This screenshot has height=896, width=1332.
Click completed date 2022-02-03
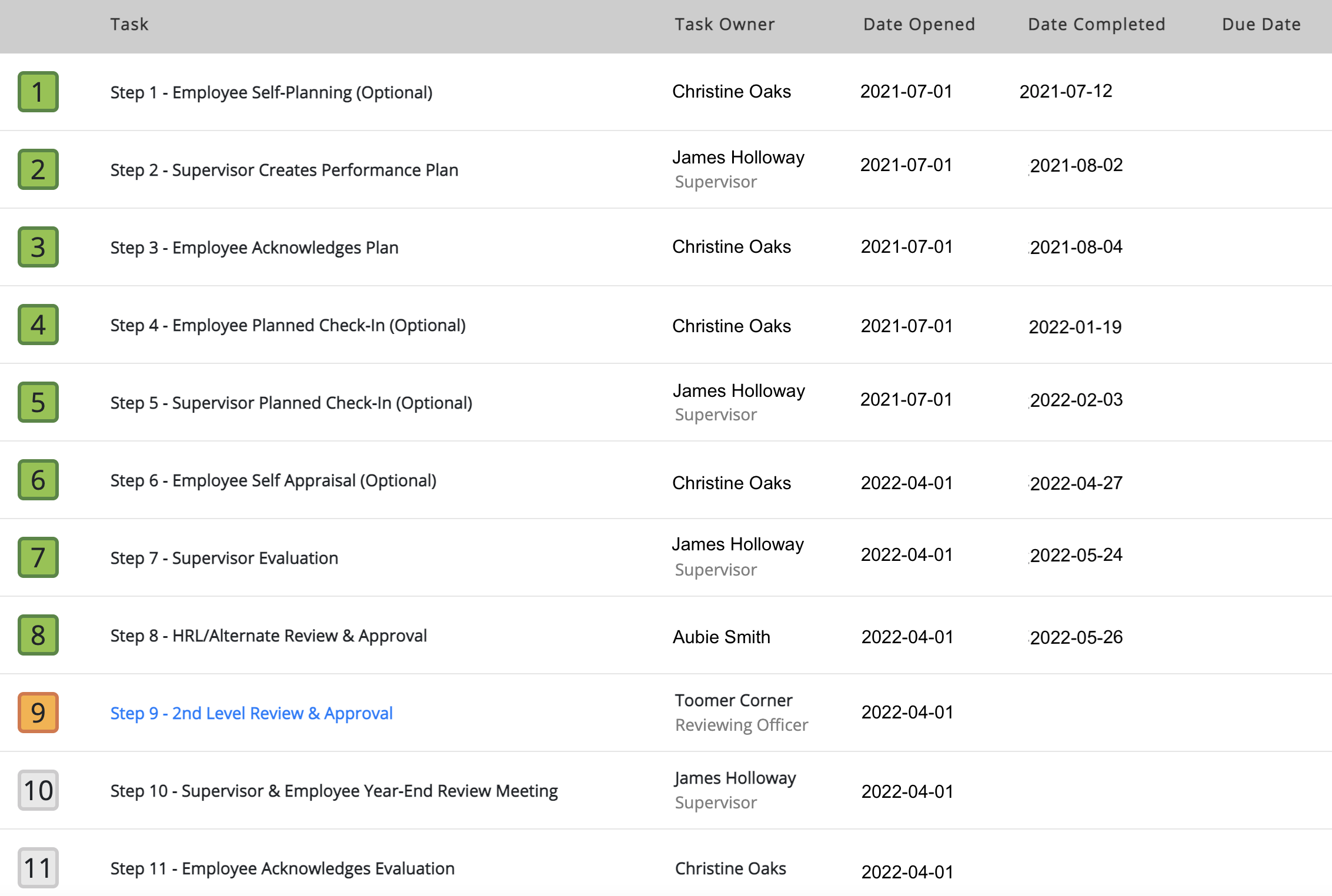pos(1076,400)
